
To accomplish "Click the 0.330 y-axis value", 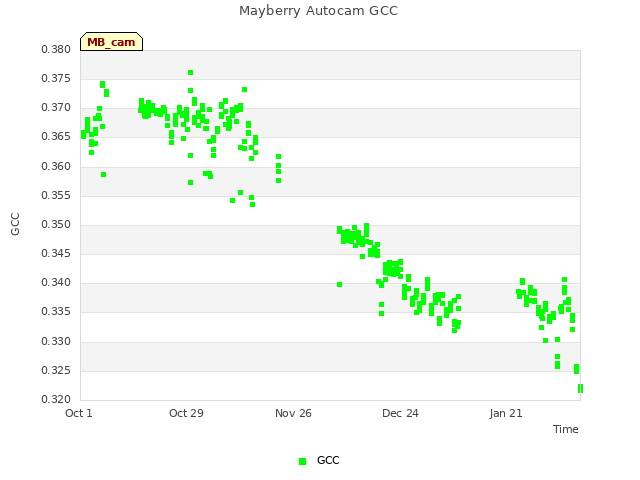I will pos(56,342).
